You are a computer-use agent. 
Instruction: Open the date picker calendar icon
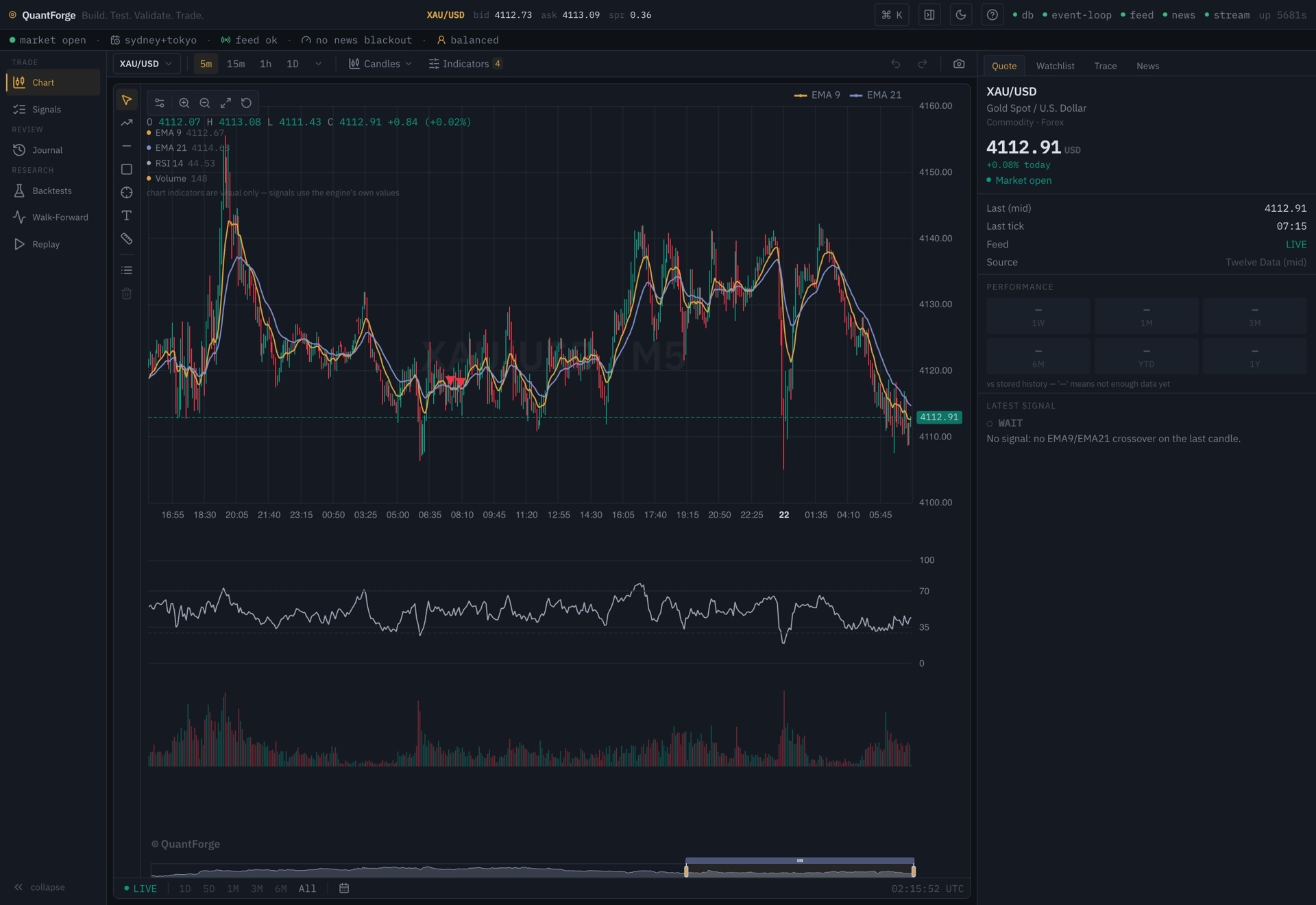click(x=344, y=889)
